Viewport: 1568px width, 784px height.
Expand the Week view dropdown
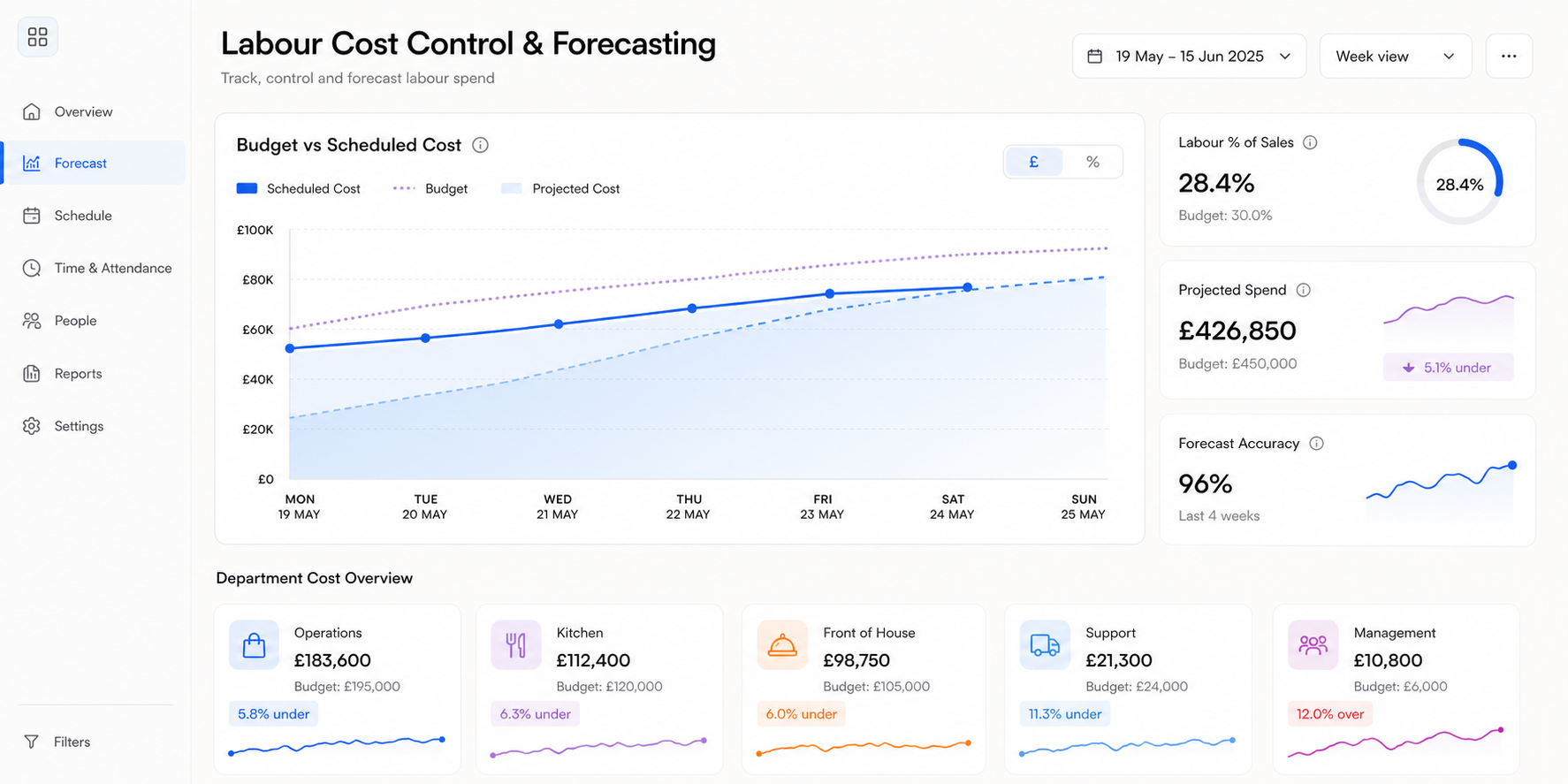(1395, 57)
